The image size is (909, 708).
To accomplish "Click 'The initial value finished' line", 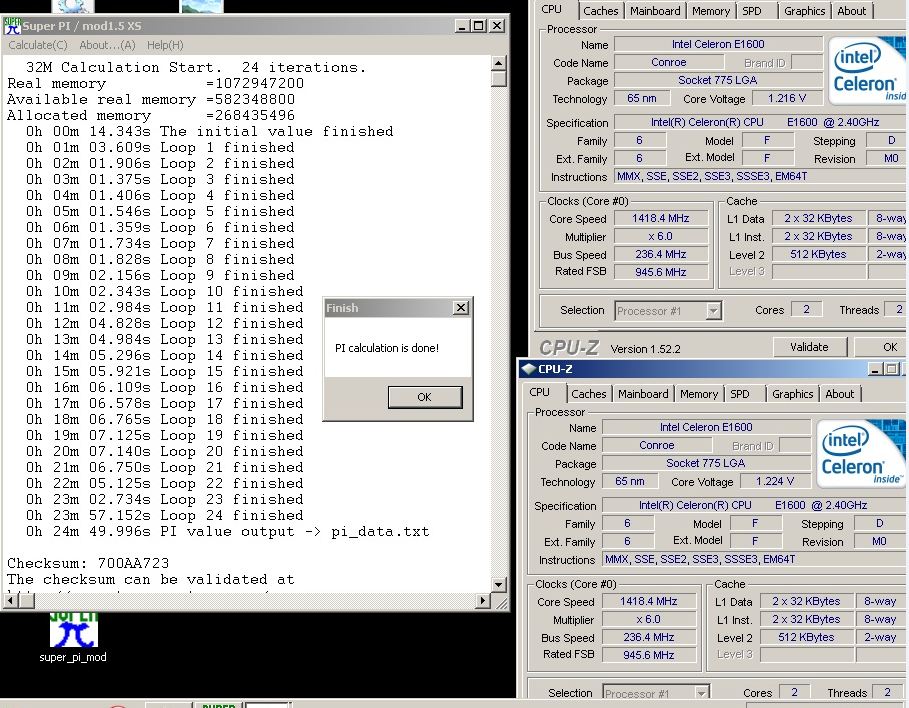I will pyautogui.click(x=209, y=131).
